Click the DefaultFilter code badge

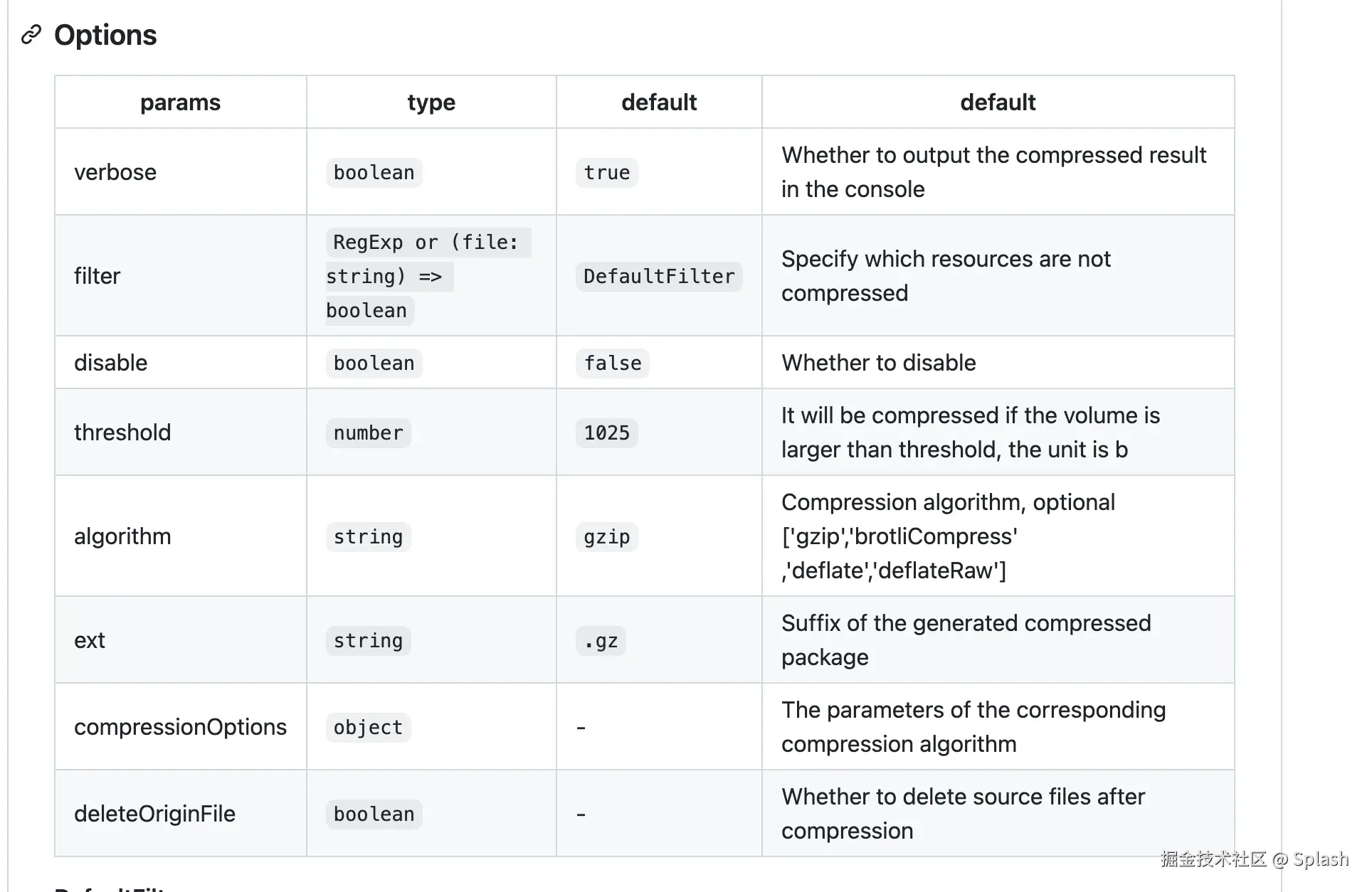(658, 277)
